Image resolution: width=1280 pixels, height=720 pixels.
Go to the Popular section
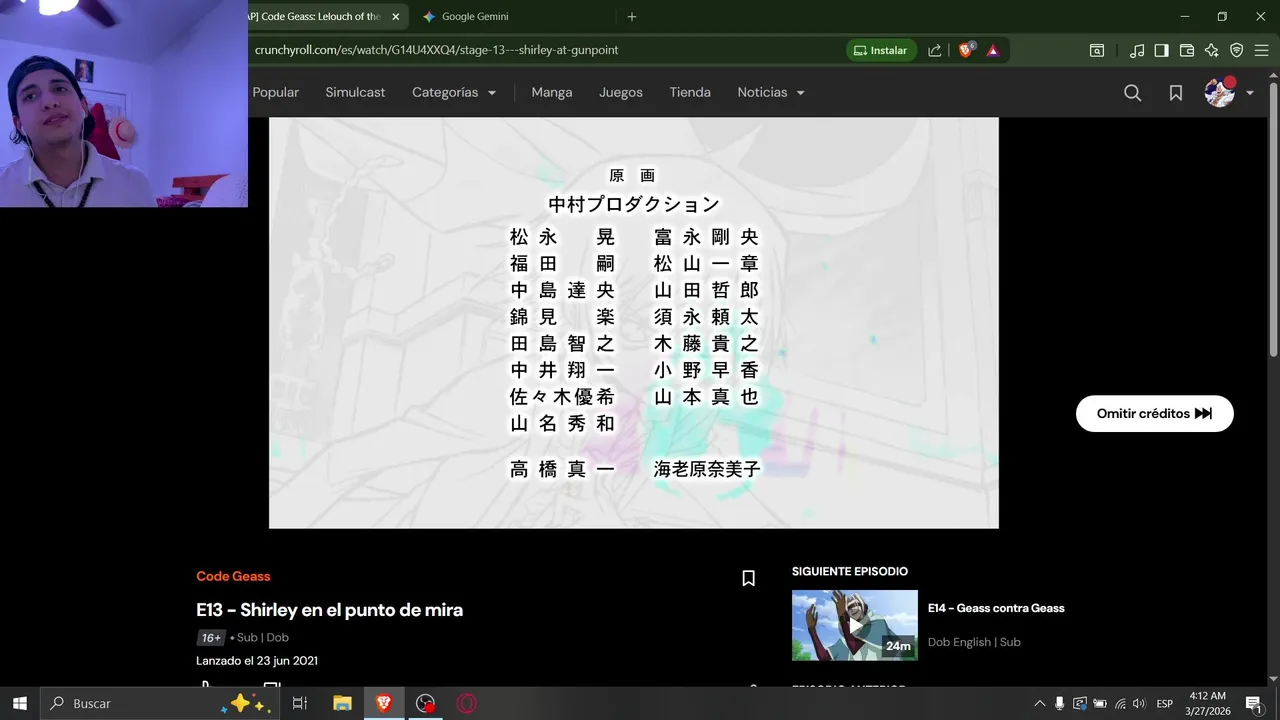(x=275, y=92)
